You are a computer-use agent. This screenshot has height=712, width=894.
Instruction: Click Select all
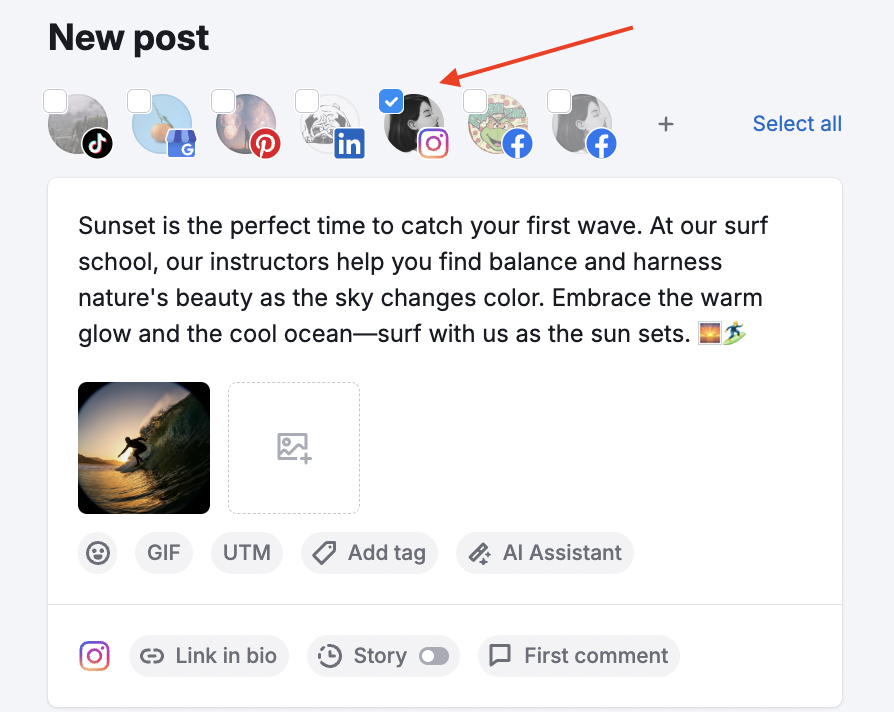pyautogui.click(x=797, y=123)
